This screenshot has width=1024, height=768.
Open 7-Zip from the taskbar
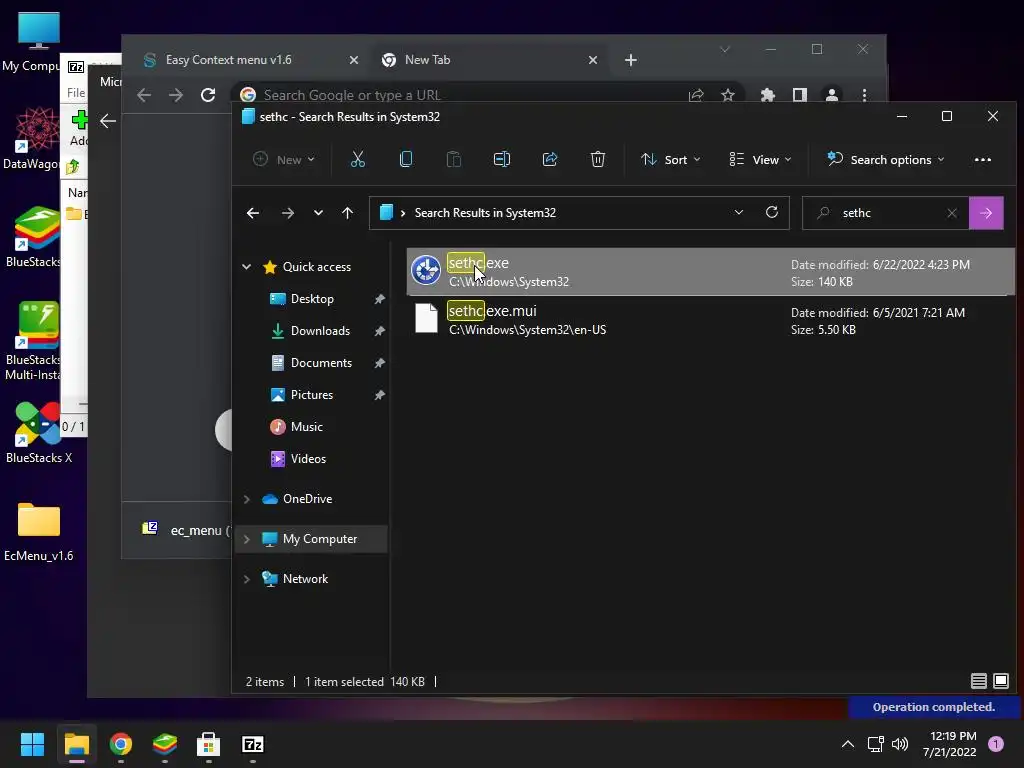coord(253,744)
